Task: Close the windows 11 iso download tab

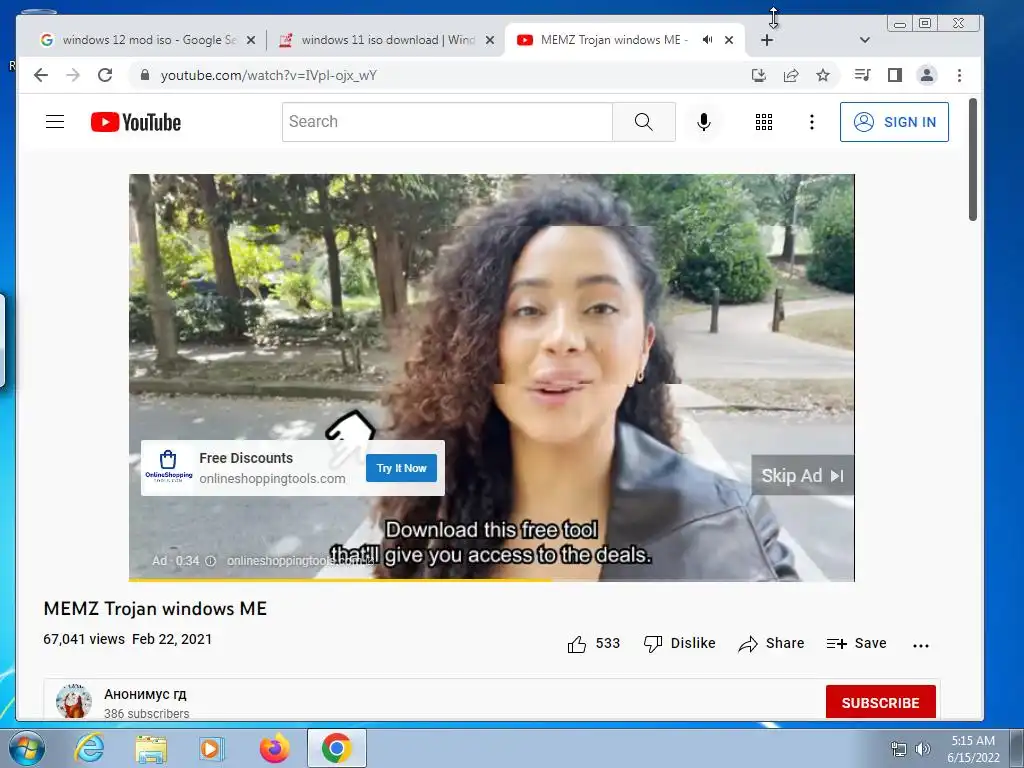Action: [490, 40]
